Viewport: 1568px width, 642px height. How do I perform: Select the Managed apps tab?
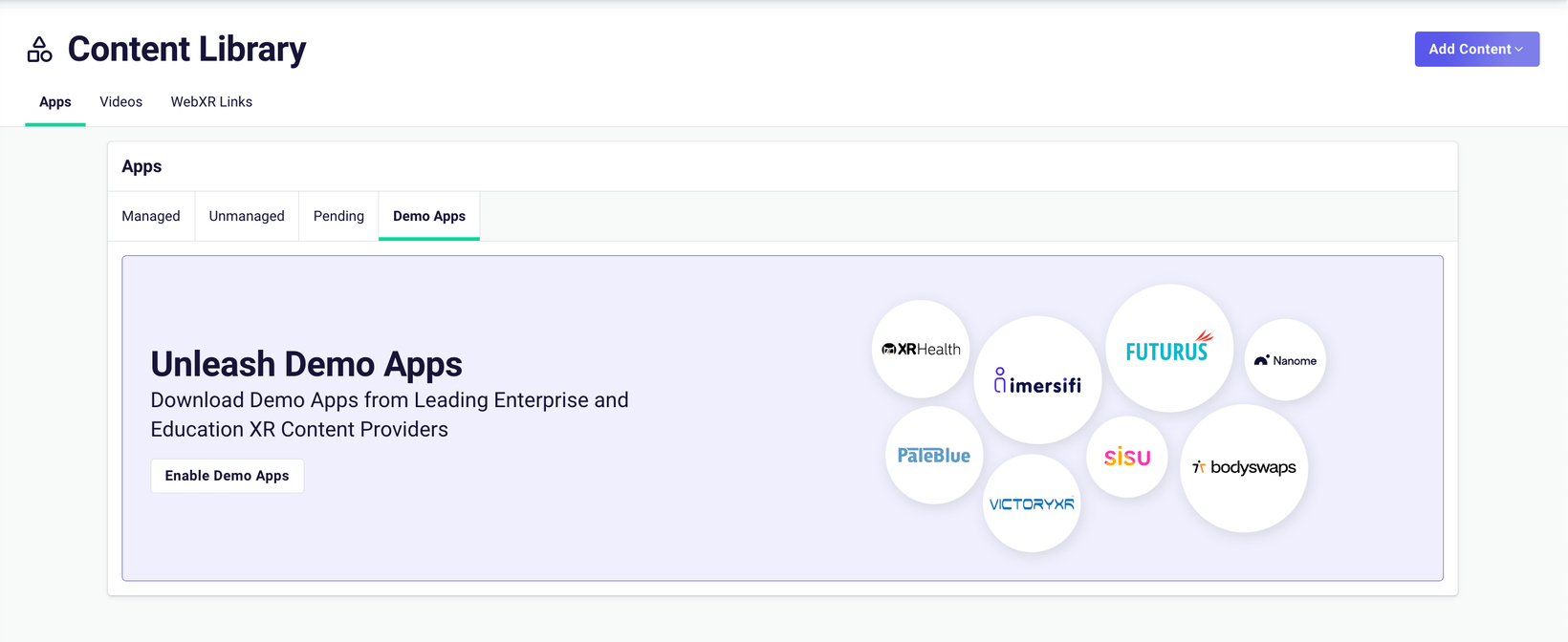click(x=151, y=216)
